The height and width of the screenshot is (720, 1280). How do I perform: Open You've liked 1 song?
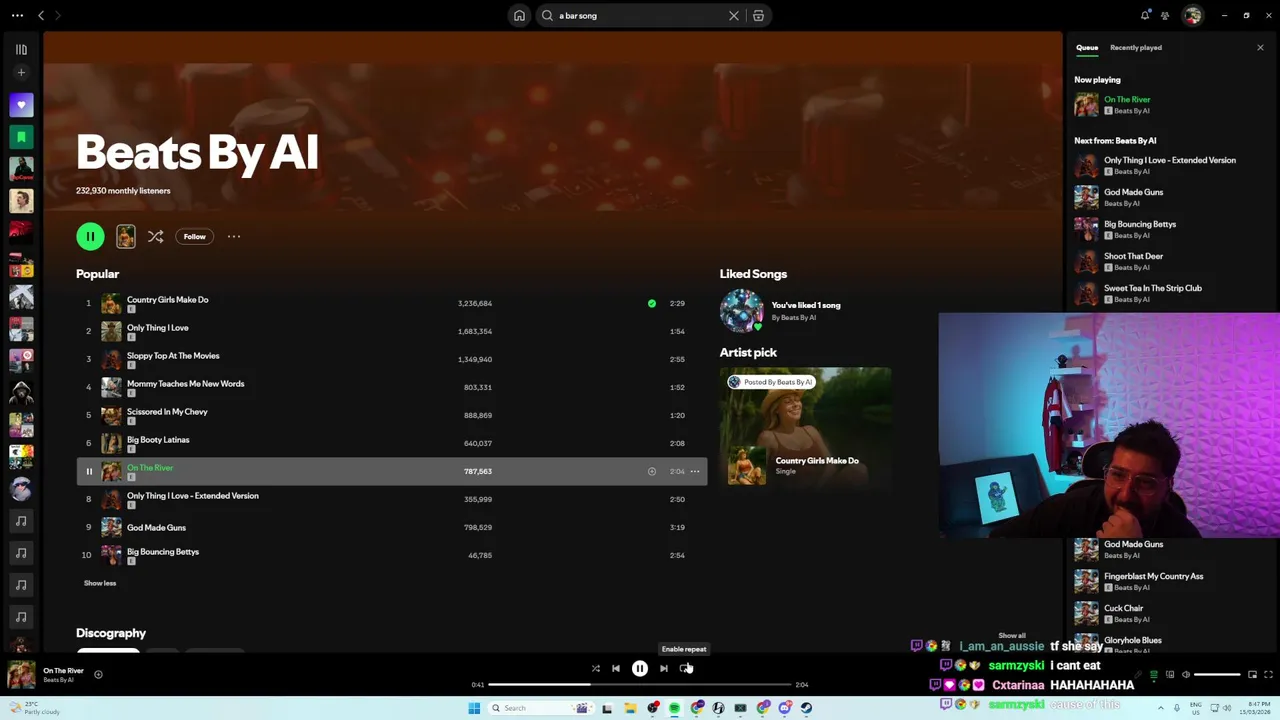point(806,305)
